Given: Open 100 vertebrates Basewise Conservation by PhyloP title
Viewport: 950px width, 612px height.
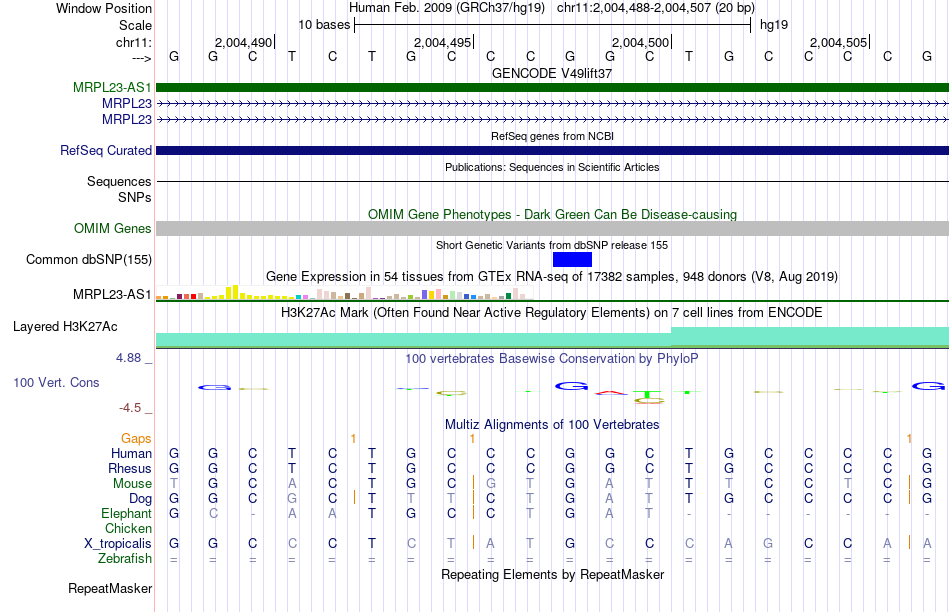Looking at the screenshot, I should point(552,359).
